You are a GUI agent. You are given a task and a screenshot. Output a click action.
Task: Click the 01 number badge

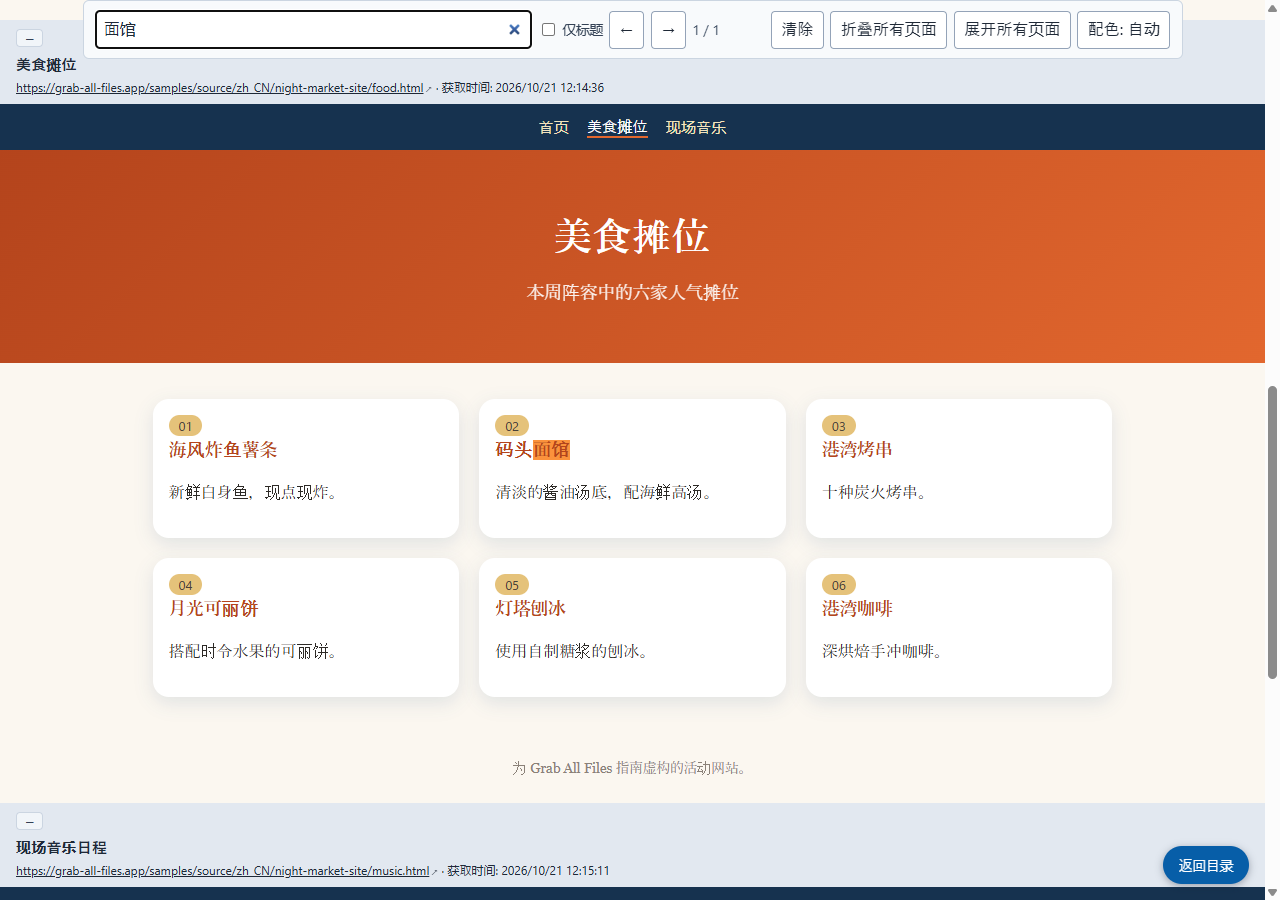tap(185, 426)
